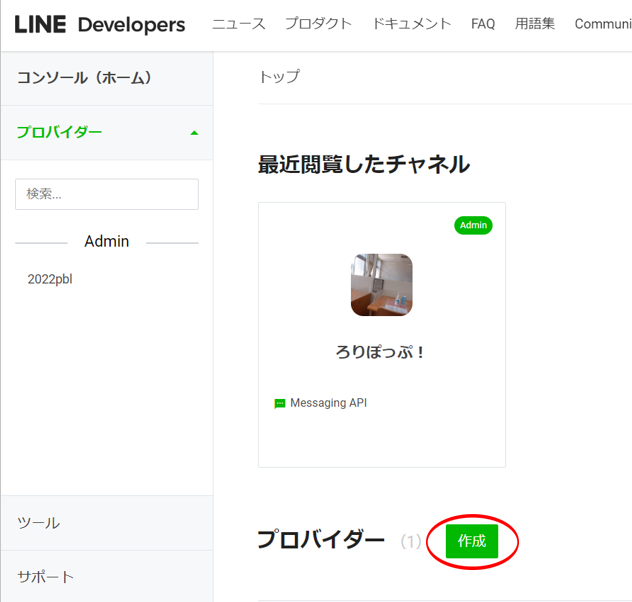Click the Messaging API label
Screen dimensions: 632x602
coord(328,403)
